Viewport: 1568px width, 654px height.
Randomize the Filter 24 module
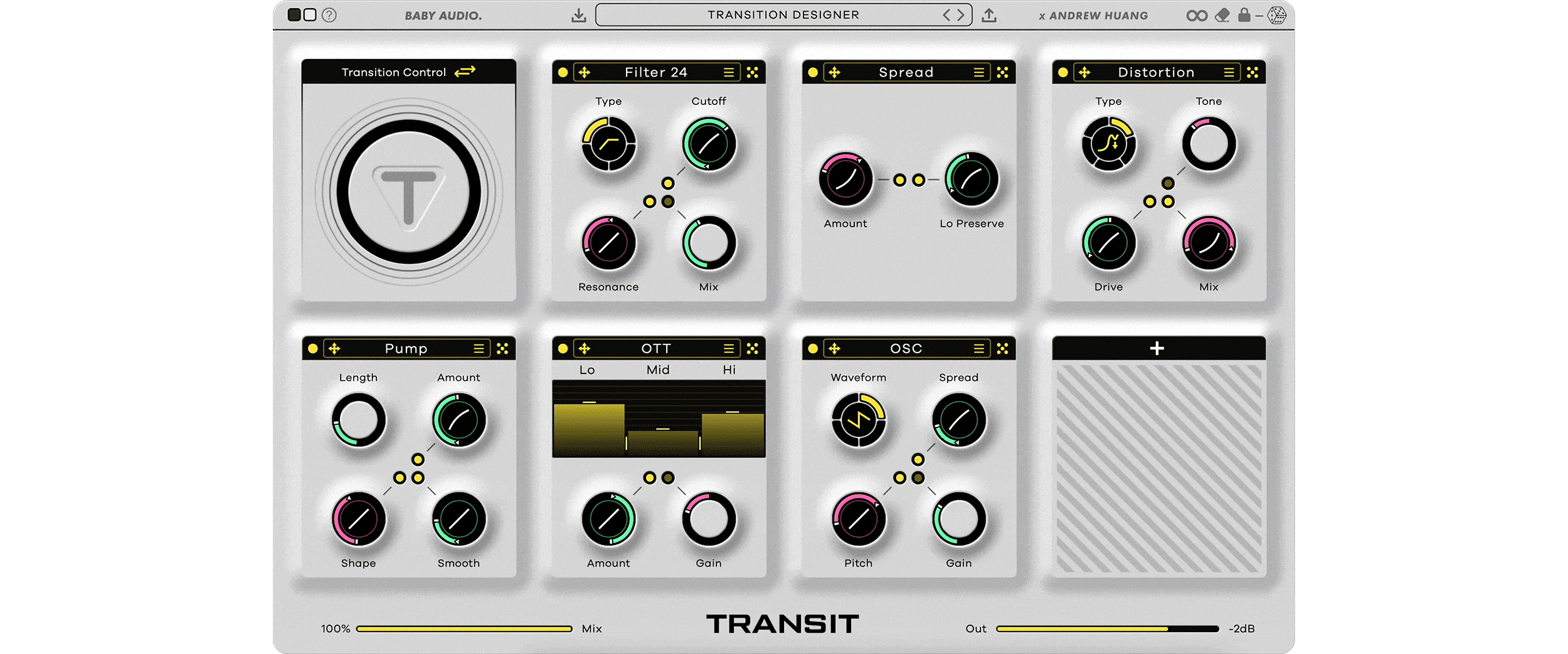(x=752, y=73)
